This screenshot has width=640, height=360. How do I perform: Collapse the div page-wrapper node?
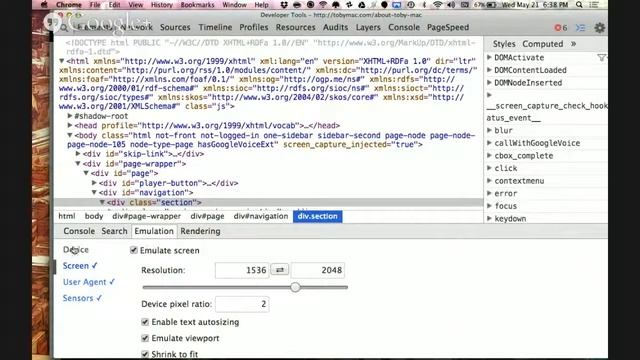point(78,164)
